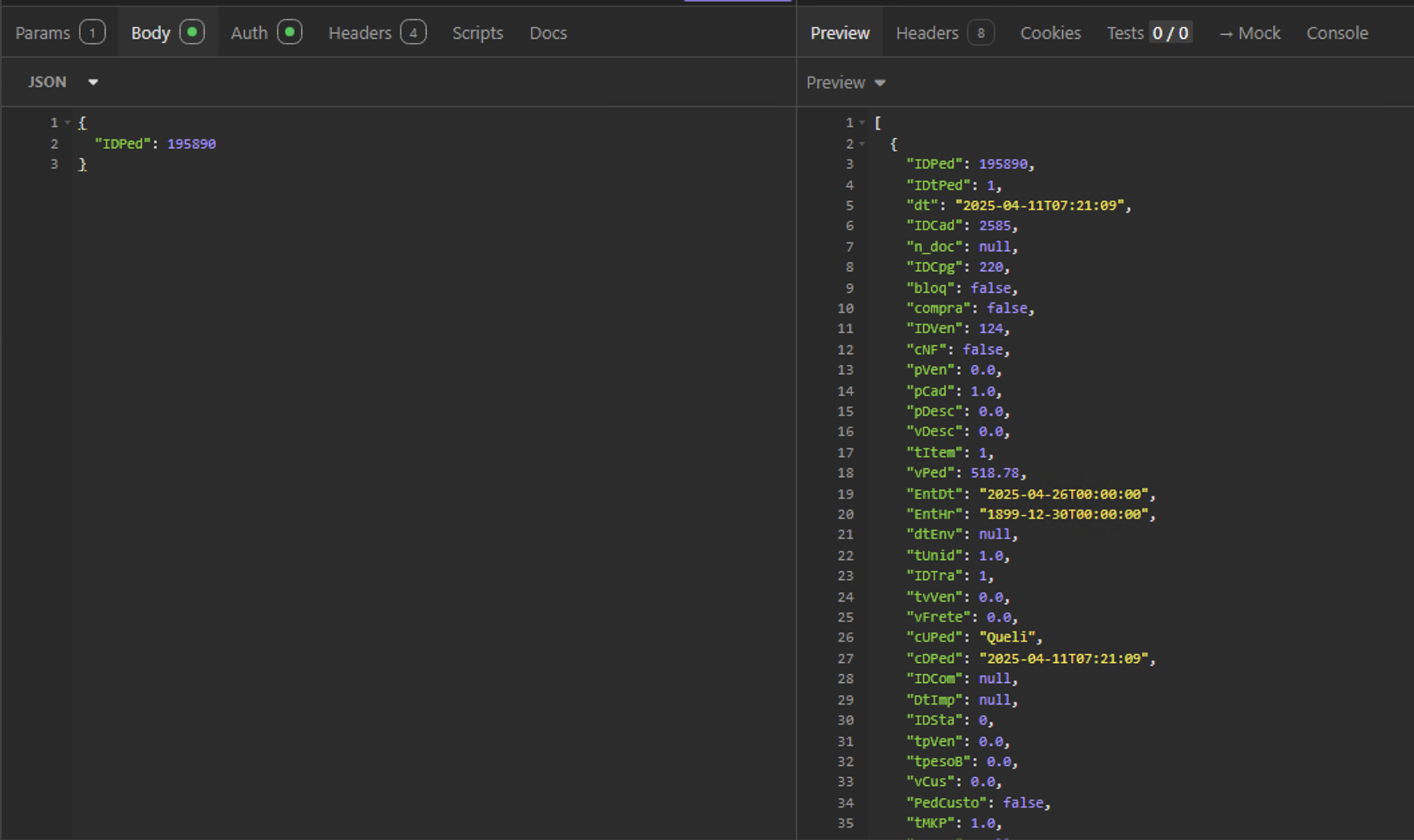
Task: Open the Scripts tab
Action: [x=477, y=33]
